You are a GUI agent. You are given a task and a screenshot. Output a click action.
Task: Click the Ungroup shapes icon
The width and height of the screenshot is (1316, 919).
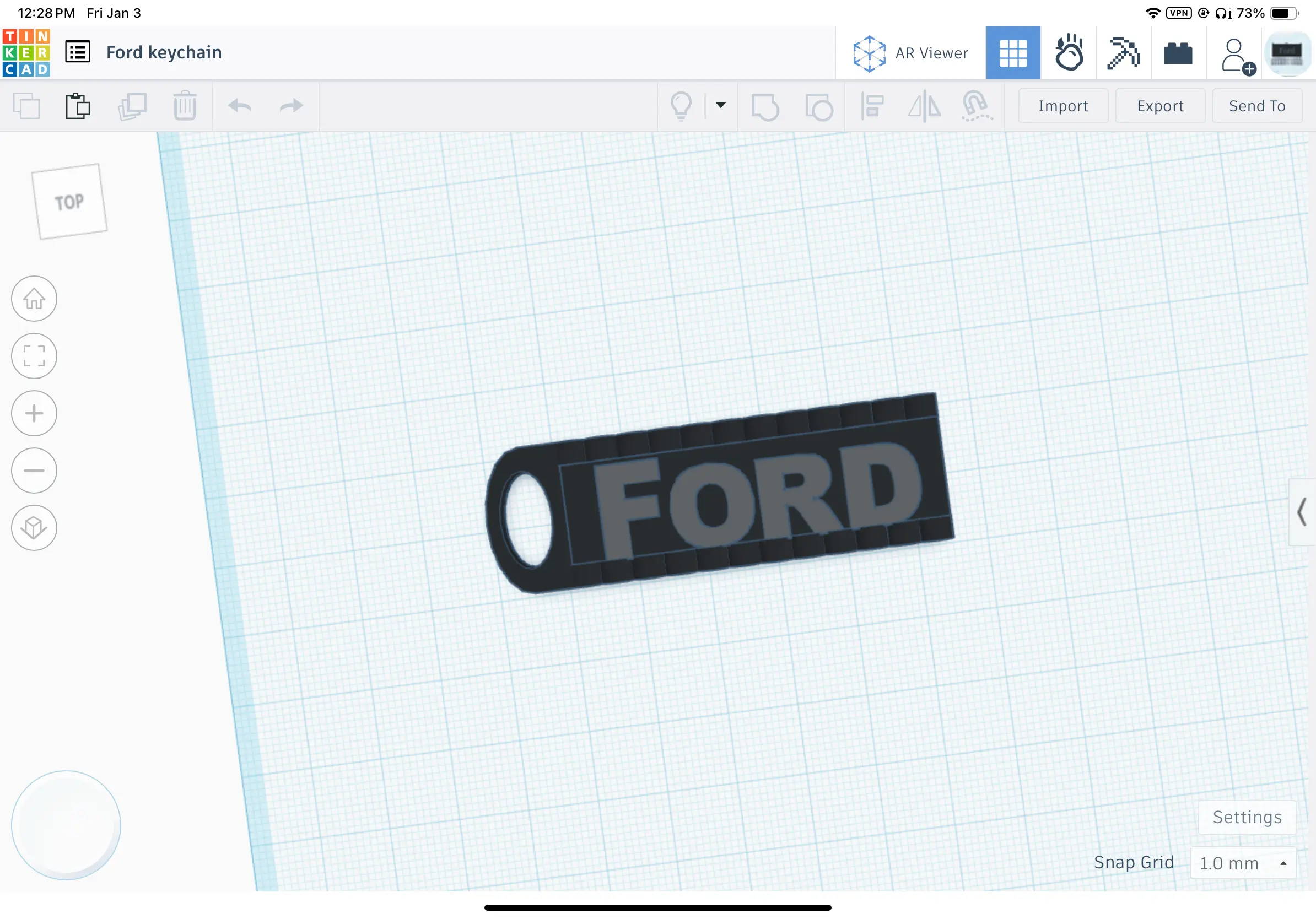click(818, 106)
